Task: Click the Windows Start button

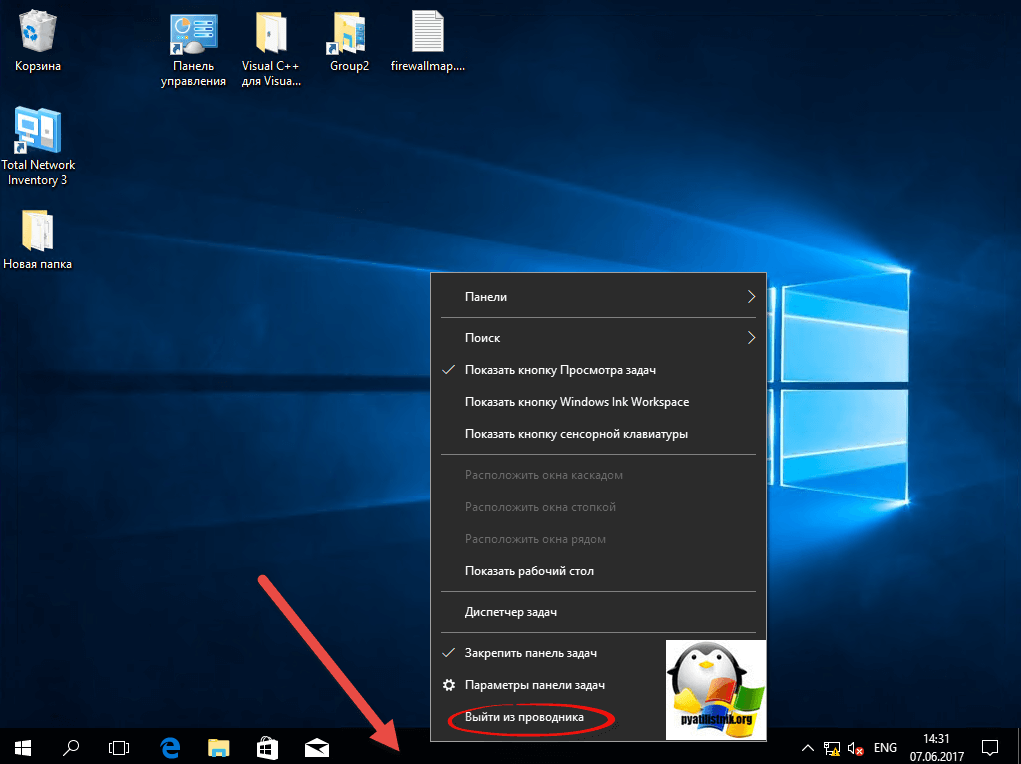Action: pos(23,747)
